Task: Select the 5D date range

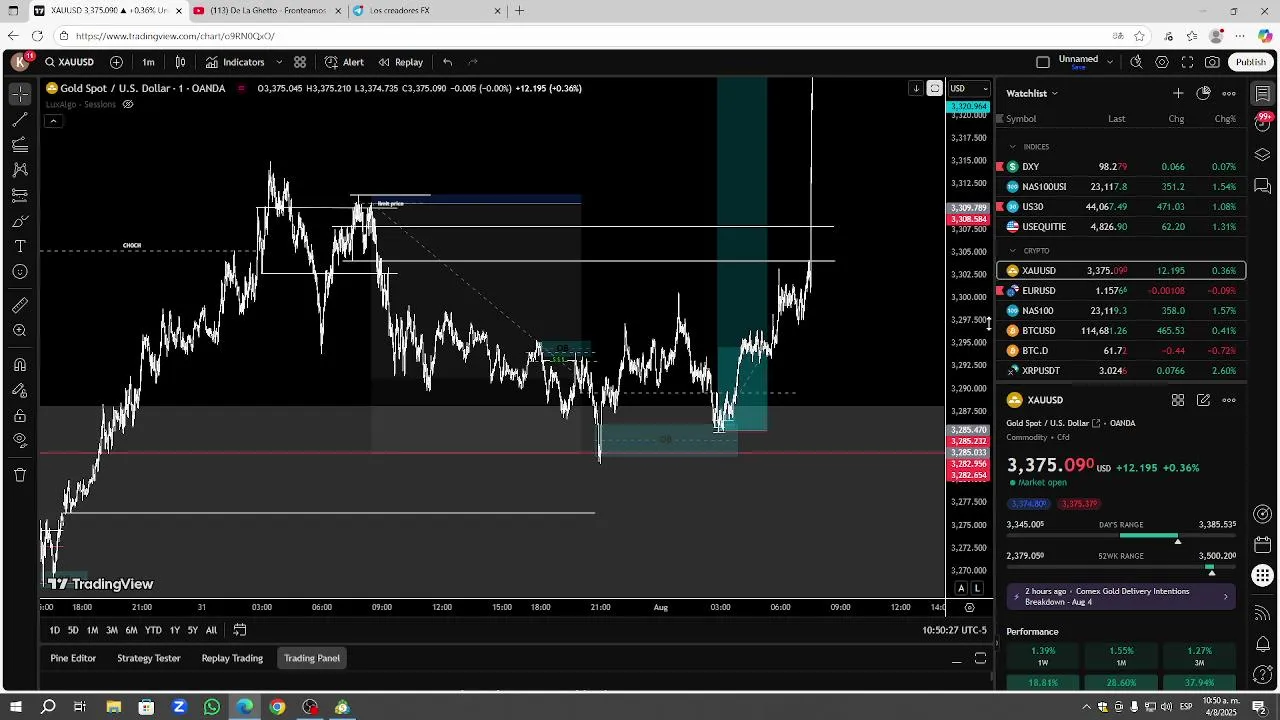Action: coord(73,630)
